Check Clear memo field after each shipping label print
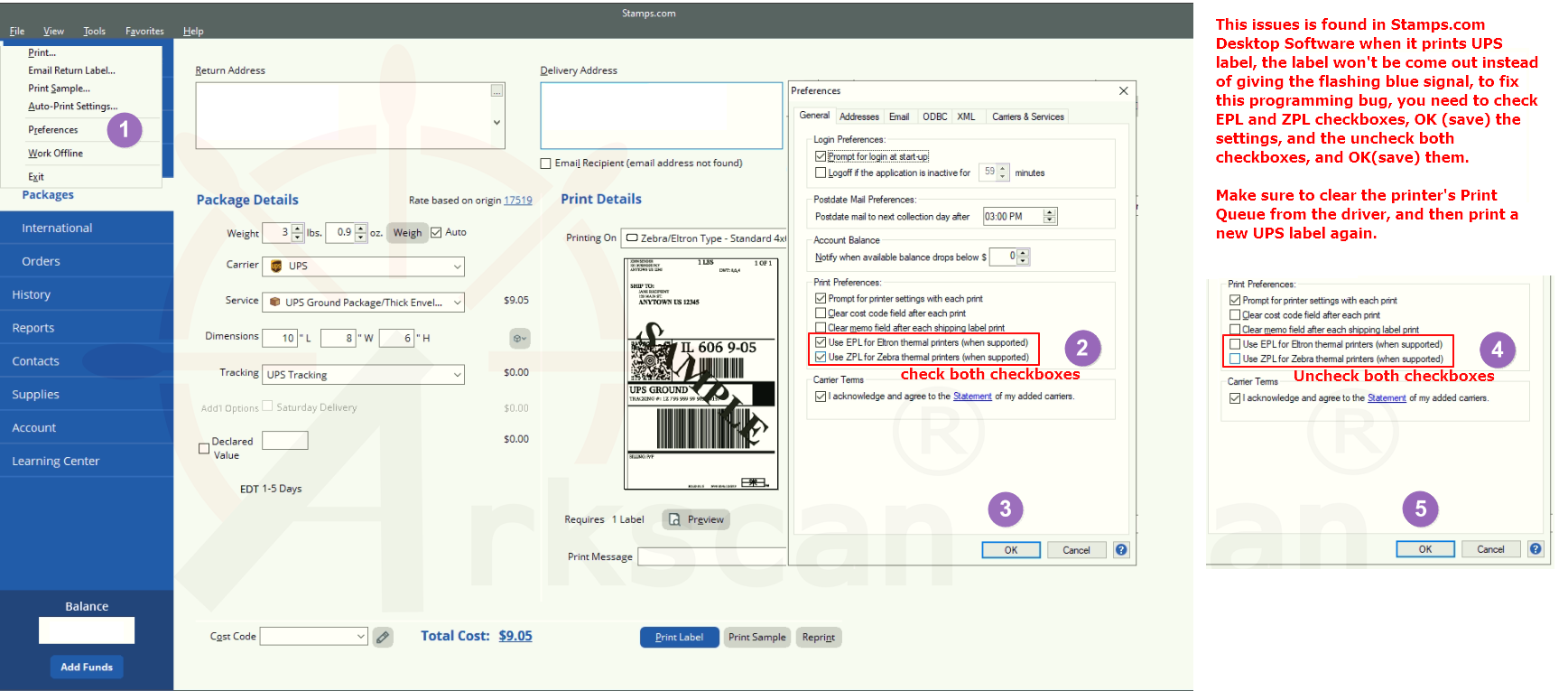Screen dimensions: 1568x691 click(x=821, y=328)
